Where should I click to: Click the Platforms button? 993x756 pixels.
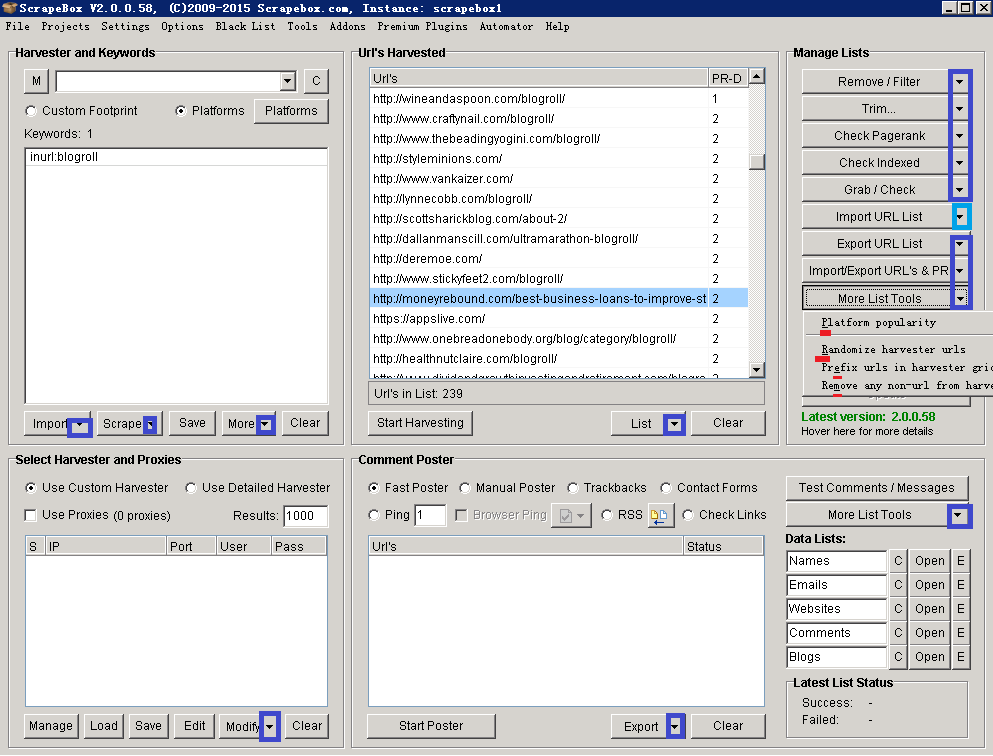(291, 111)
